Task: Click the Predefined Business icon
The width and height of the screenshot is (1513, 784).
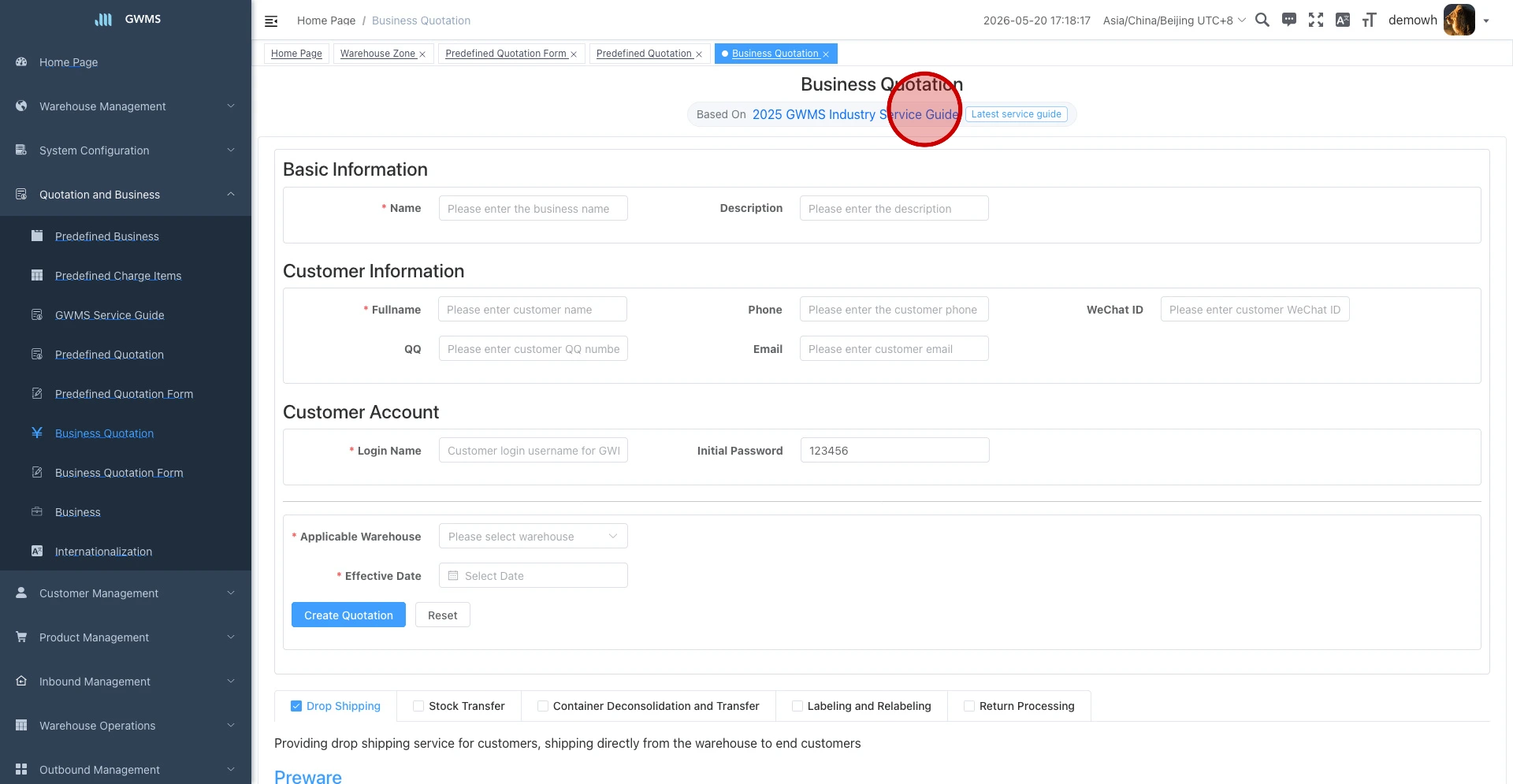Action: coord(37,236)
